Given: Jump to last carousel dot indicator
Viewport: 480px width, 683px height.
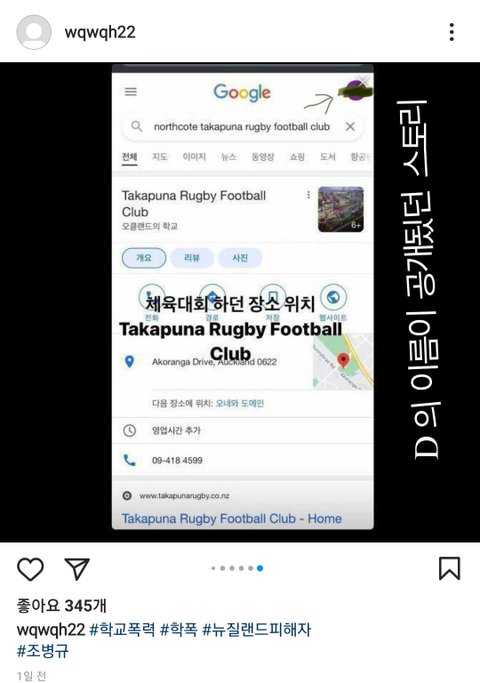Looking at the screenshot, I should [260, 568].
